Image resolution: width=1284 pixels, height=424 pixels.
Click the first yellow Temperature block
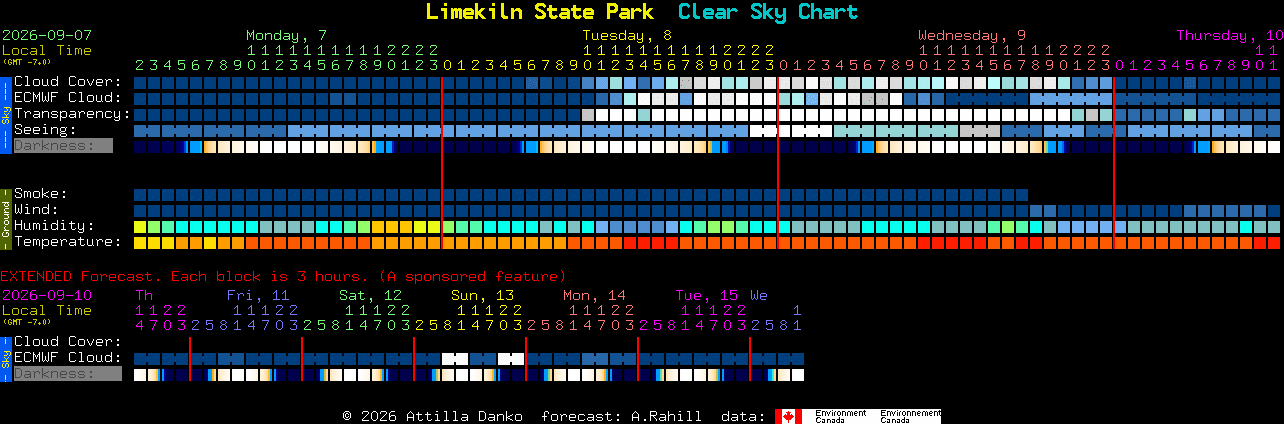[x=140, y=243]
